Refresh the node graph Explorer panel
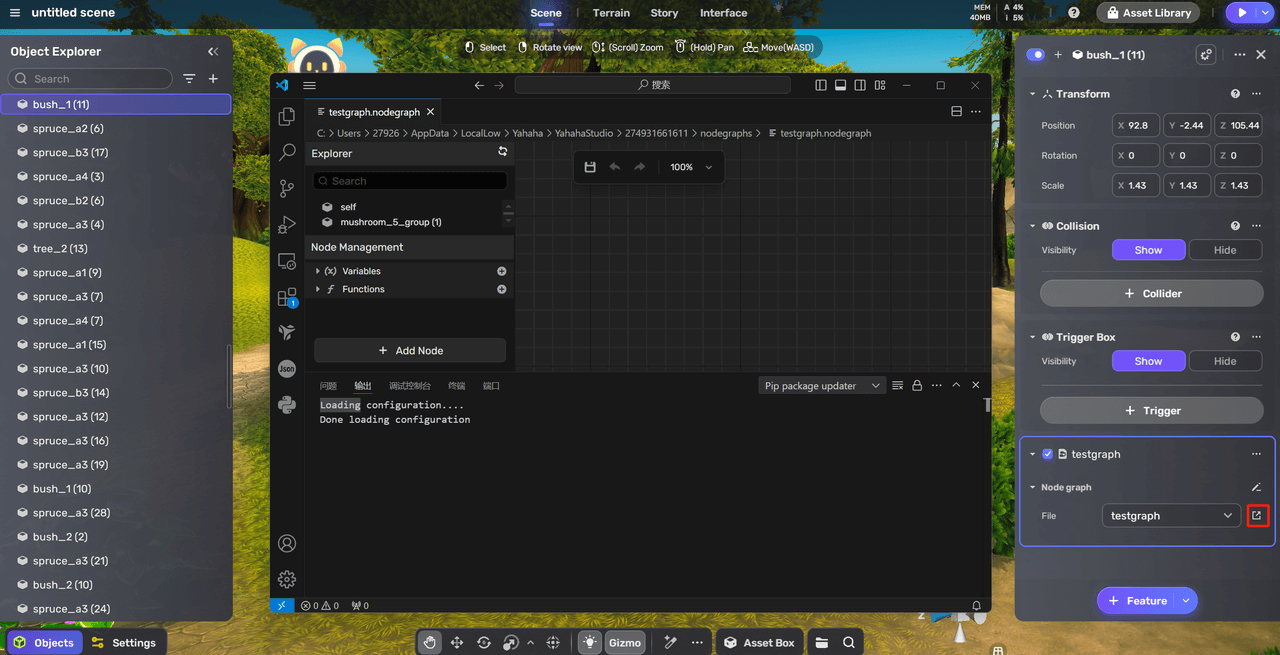This screenshot has width=1280, height=655. [x=502, y=152]
